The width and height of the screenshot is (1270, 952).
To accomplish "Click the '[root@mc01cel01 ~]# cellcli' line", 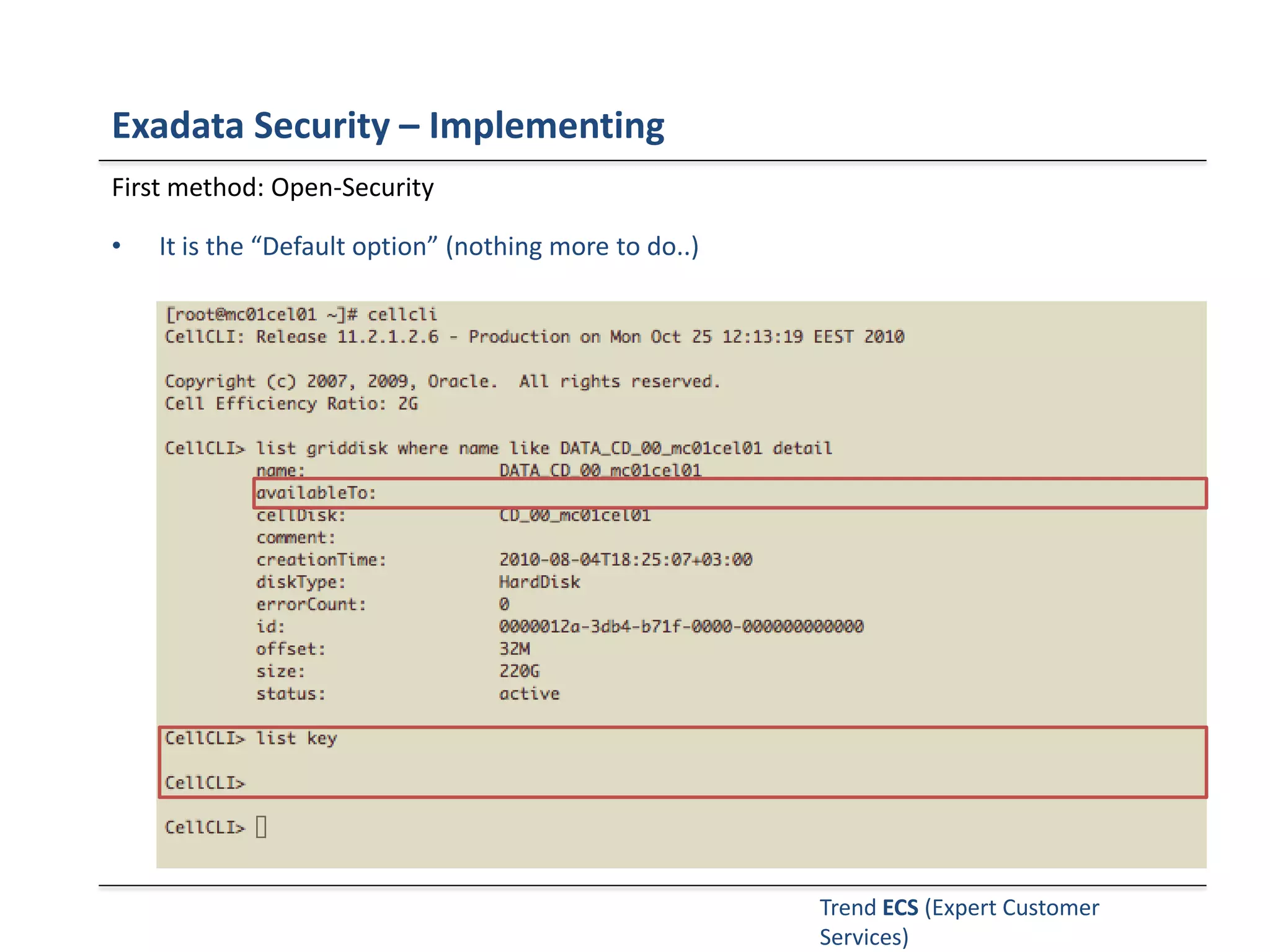I will [301, 315].
